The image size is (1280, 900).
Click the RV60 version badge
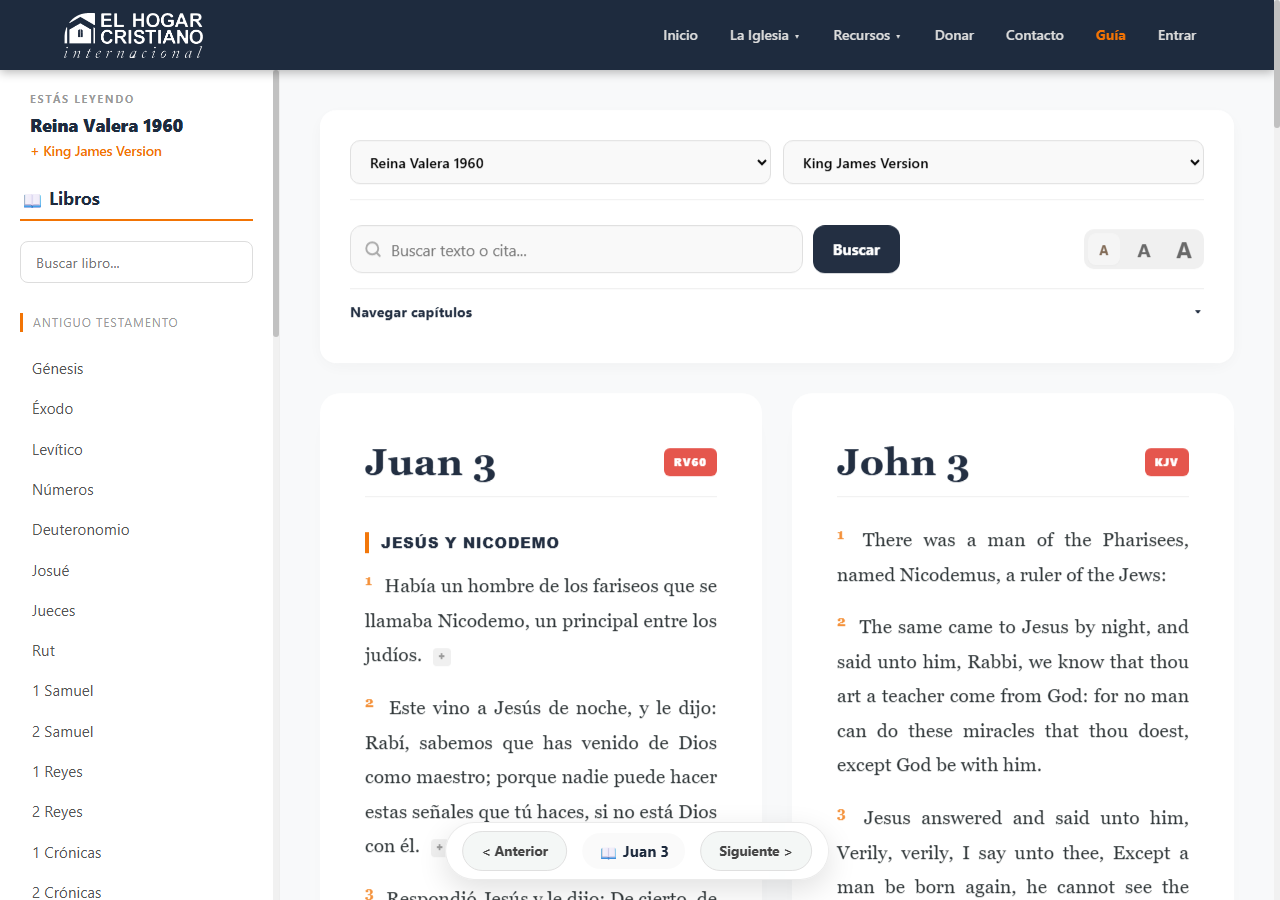pyautogui.click(x=690, y=462)
